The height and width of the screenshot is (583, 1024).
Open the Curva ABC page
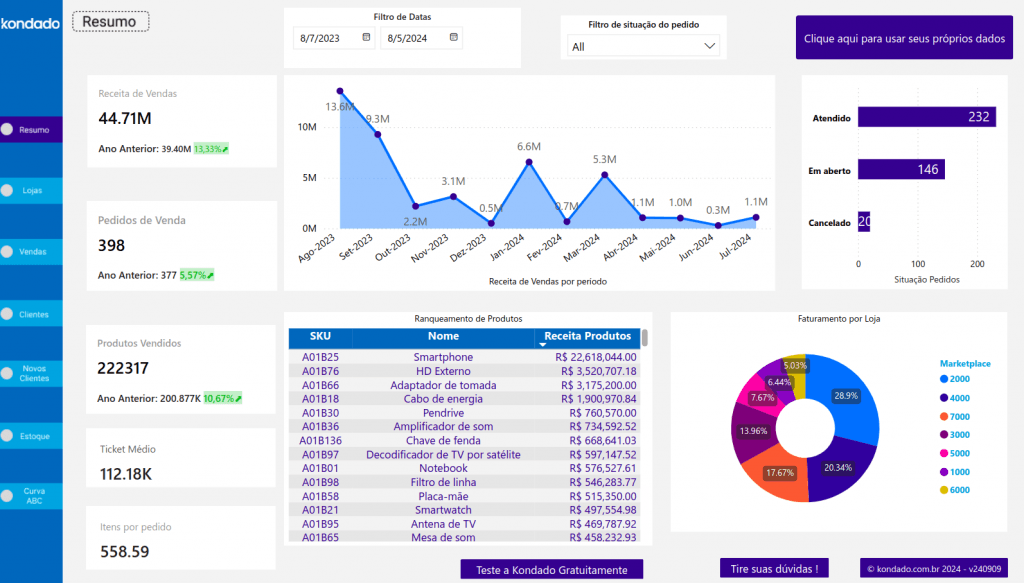coord(34,497)
